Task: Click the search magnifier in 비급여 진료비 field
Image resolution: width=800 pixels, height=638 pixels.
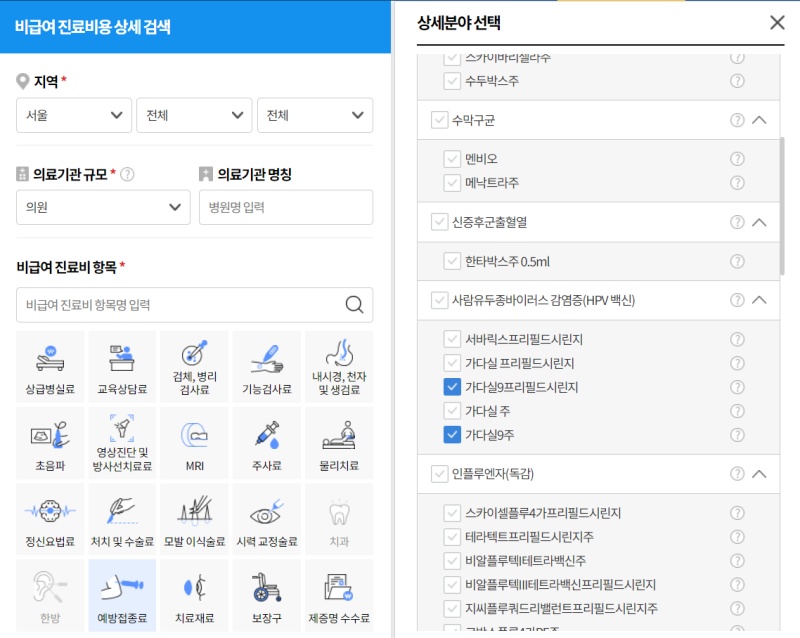Action: click(354, 305)
